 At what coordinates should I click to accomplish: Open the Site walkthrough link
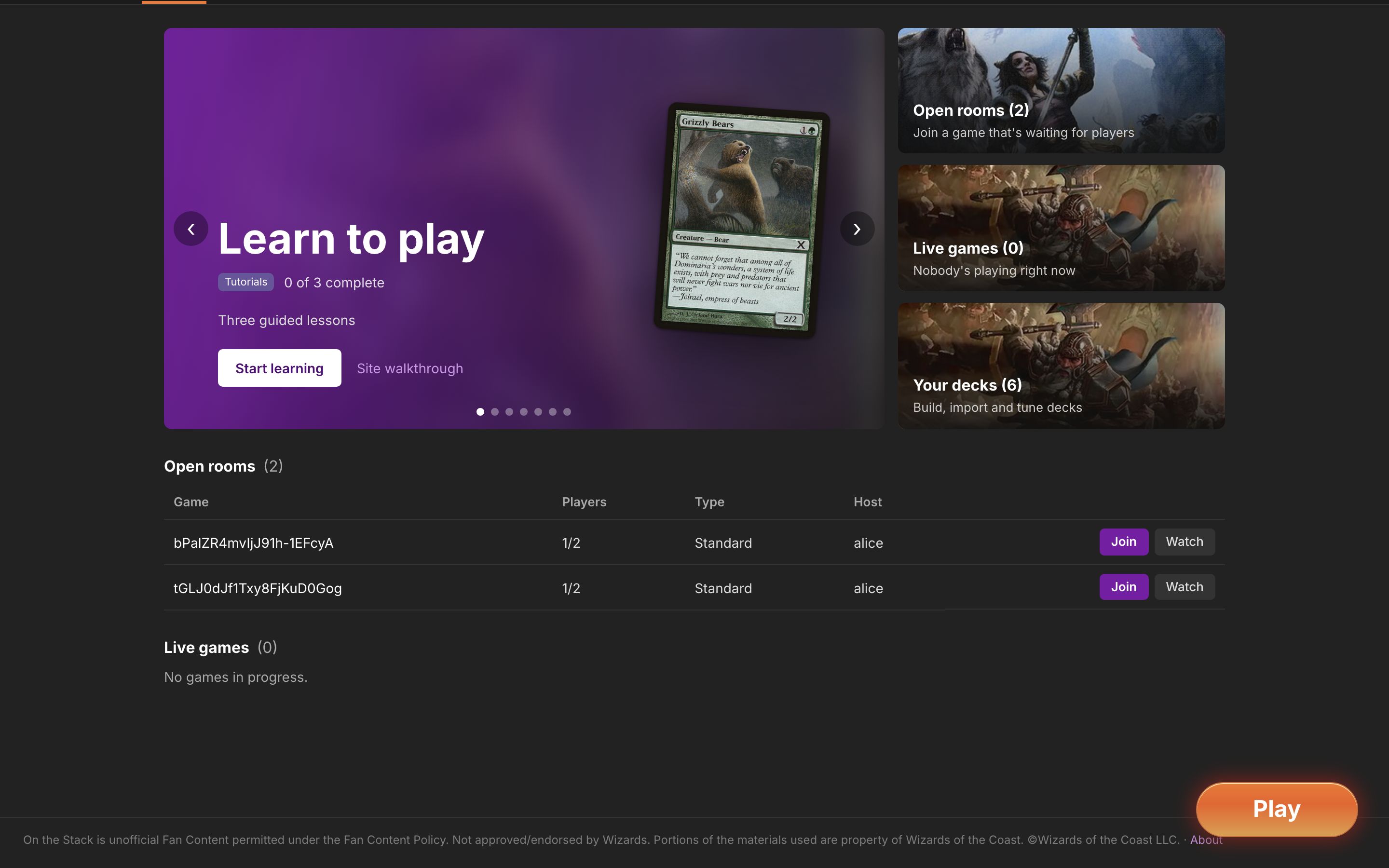coord(410,368)
